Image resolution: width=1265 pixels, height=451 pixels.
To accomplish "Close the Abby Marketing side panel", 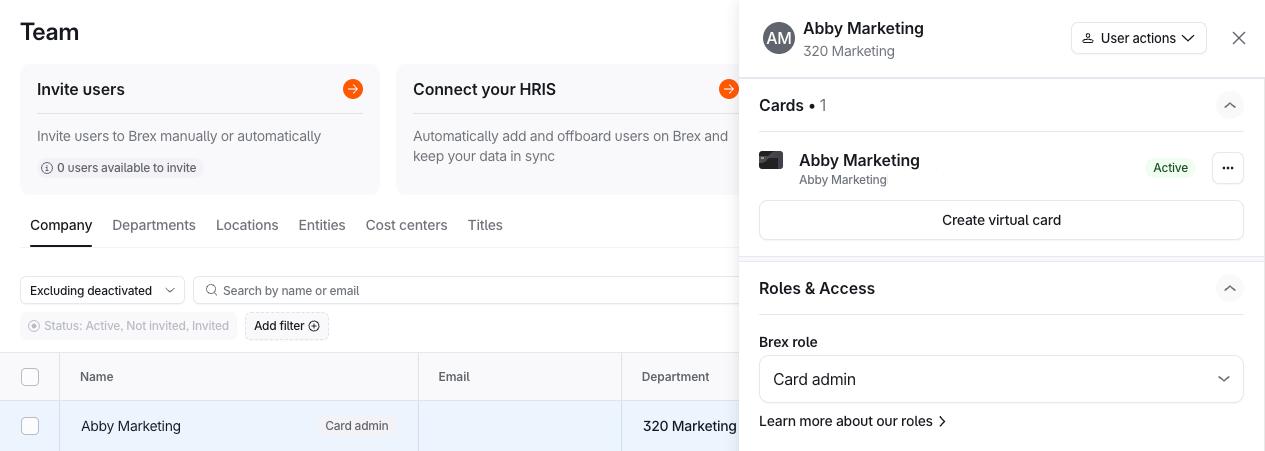I will pyautogui.click(x=1238, y=38).
